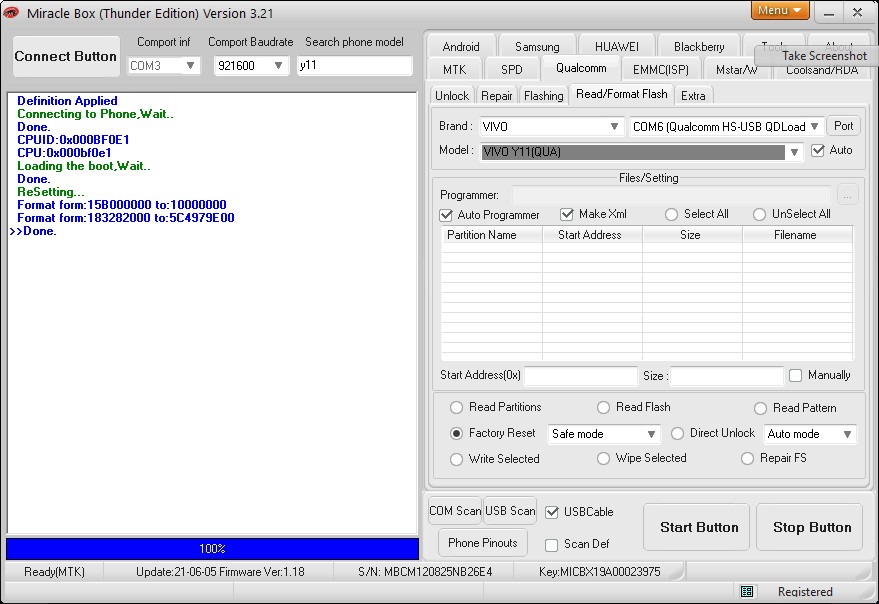Open Phone Pinouts

pyautogui.click(x=483, y=542)
